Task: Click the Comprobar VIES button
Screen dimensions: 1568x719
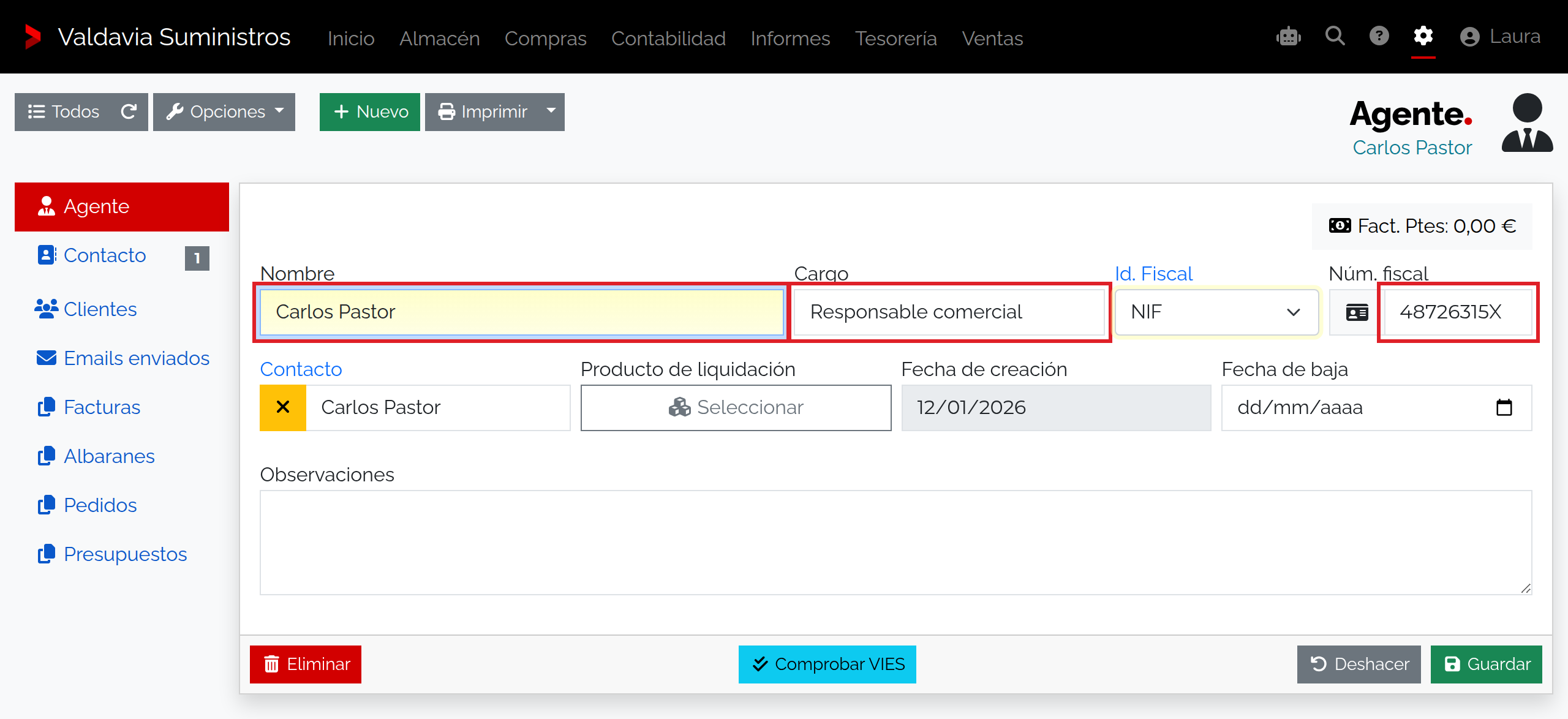Action: click(x=827, y=664)
